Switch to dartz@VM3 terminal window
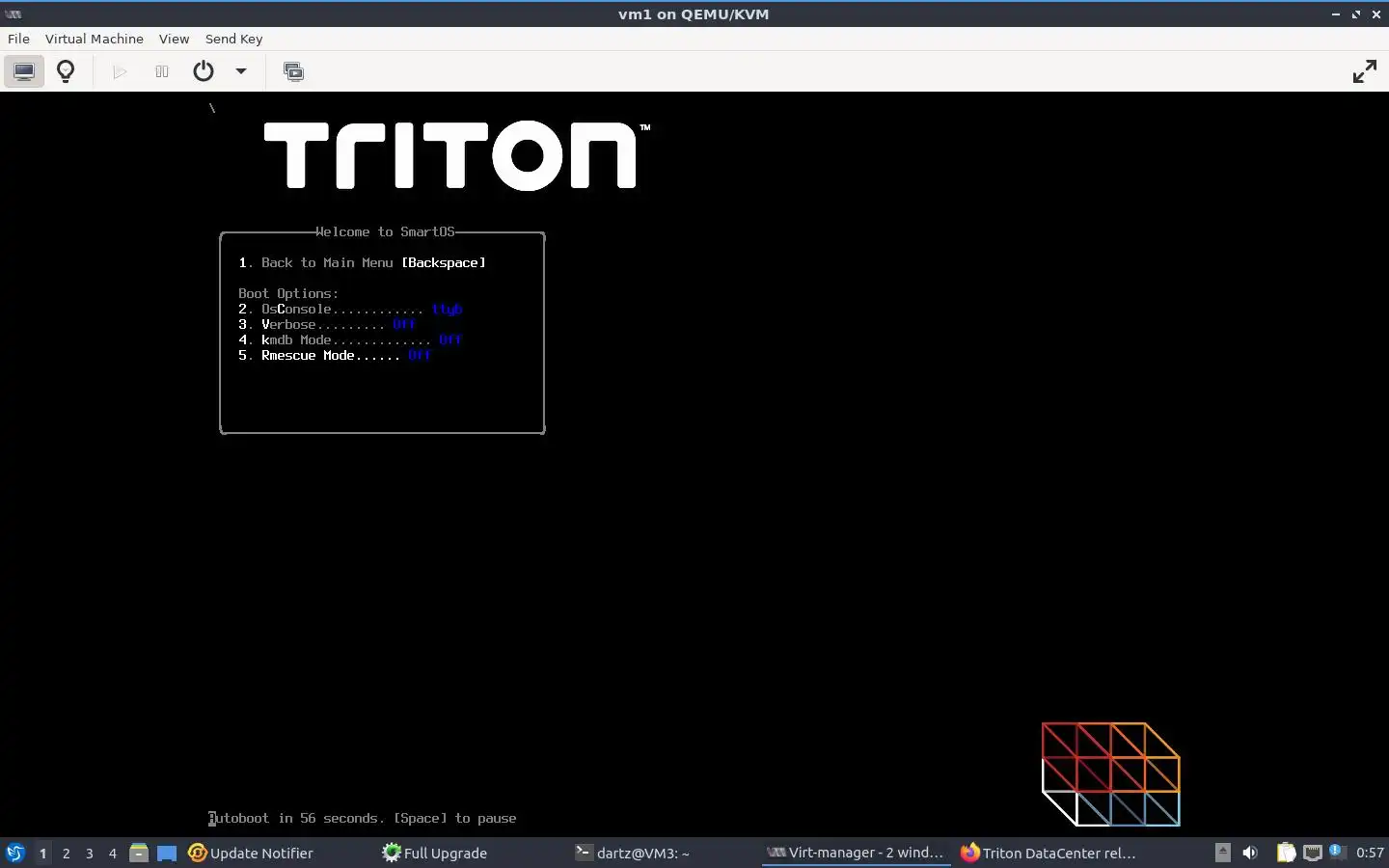The height and width of the screenshot is (868, 1389). pyautogui.click(x=632, y=853)
